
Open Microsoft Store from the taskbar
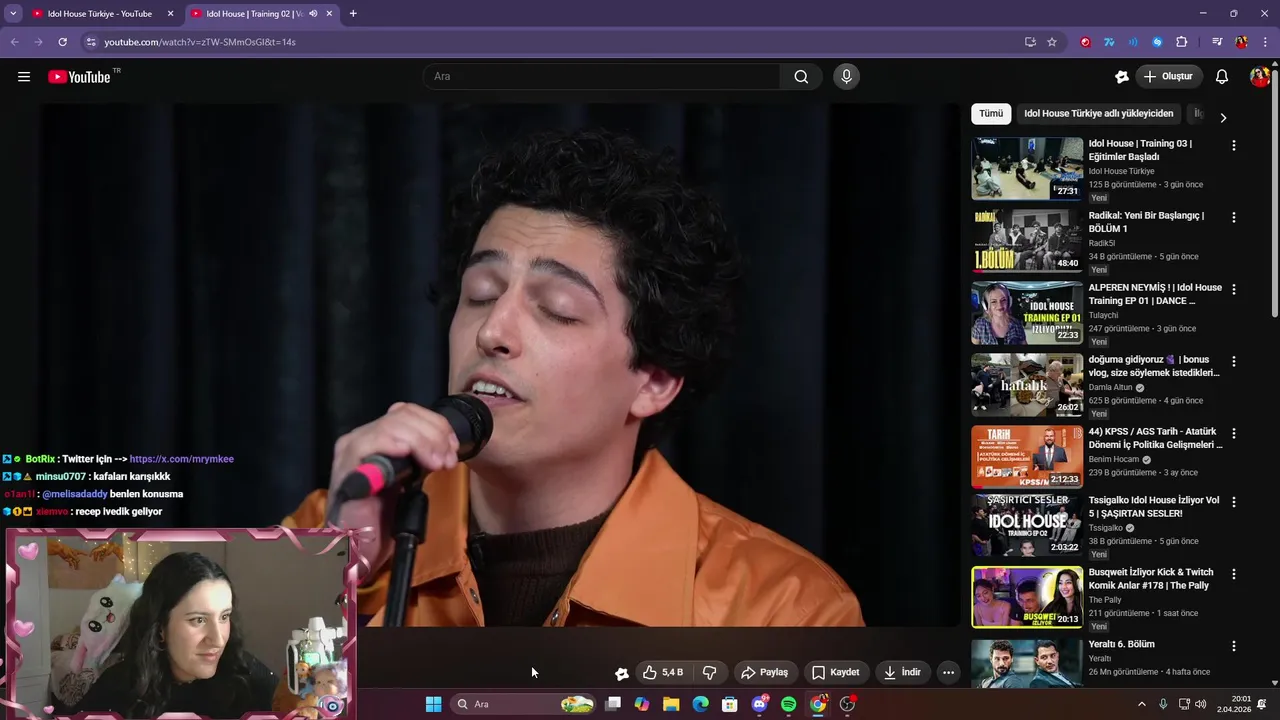pyautogui.click(x=730, y=704)
